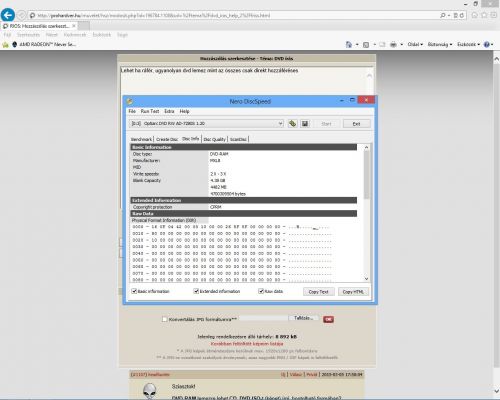Expand the Eszközök command bar dropdown
The width and height of the screenshot is (500, 400).
468,44
